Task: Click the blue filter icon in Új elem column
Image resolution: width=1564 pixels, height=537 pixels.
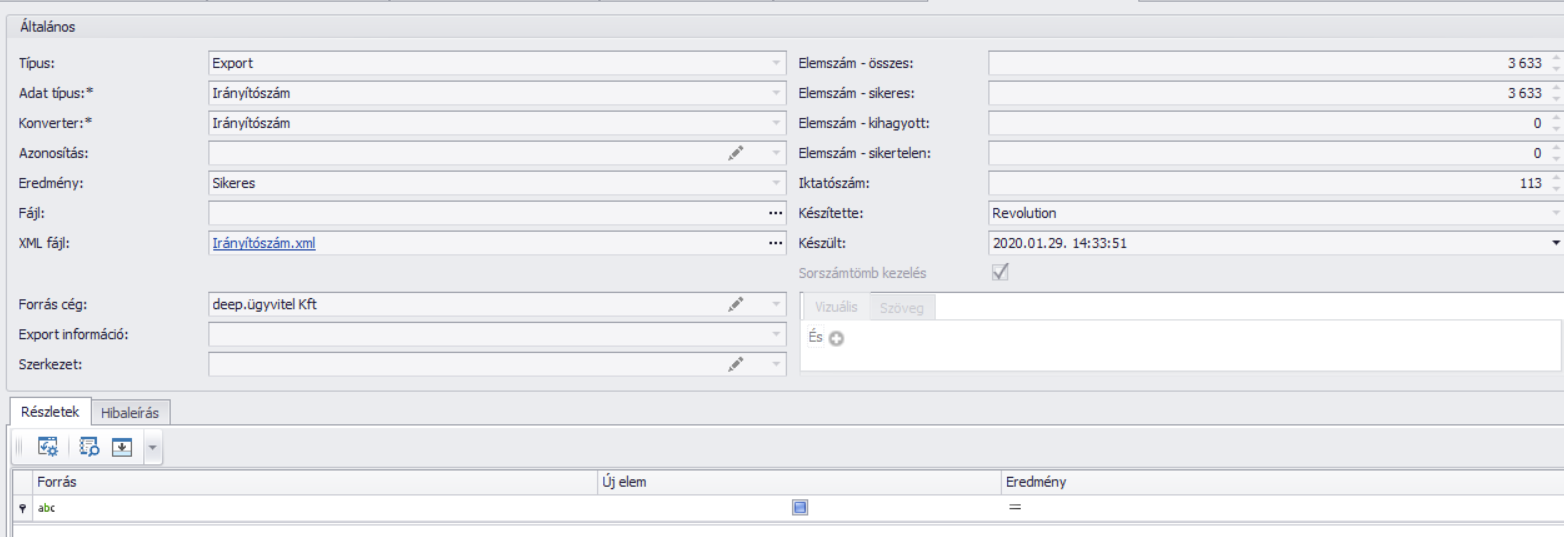Action: (799, 508)
